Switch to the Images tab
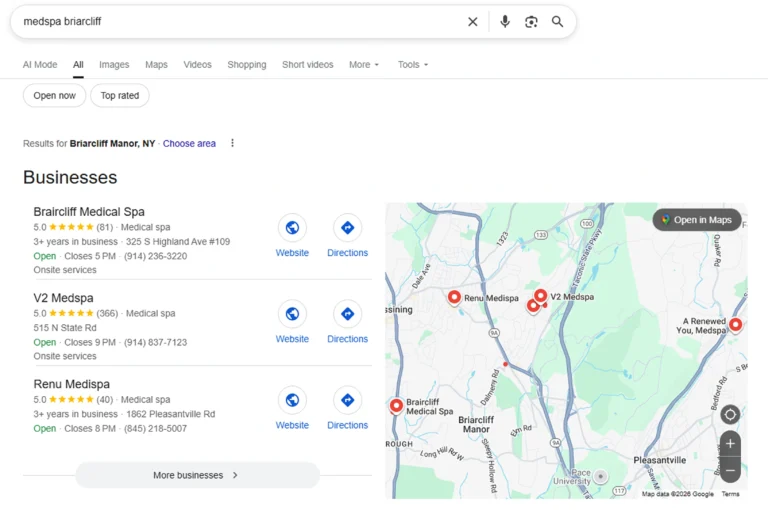768x510 pixels. pyautogui.click(x=114, y=65)
